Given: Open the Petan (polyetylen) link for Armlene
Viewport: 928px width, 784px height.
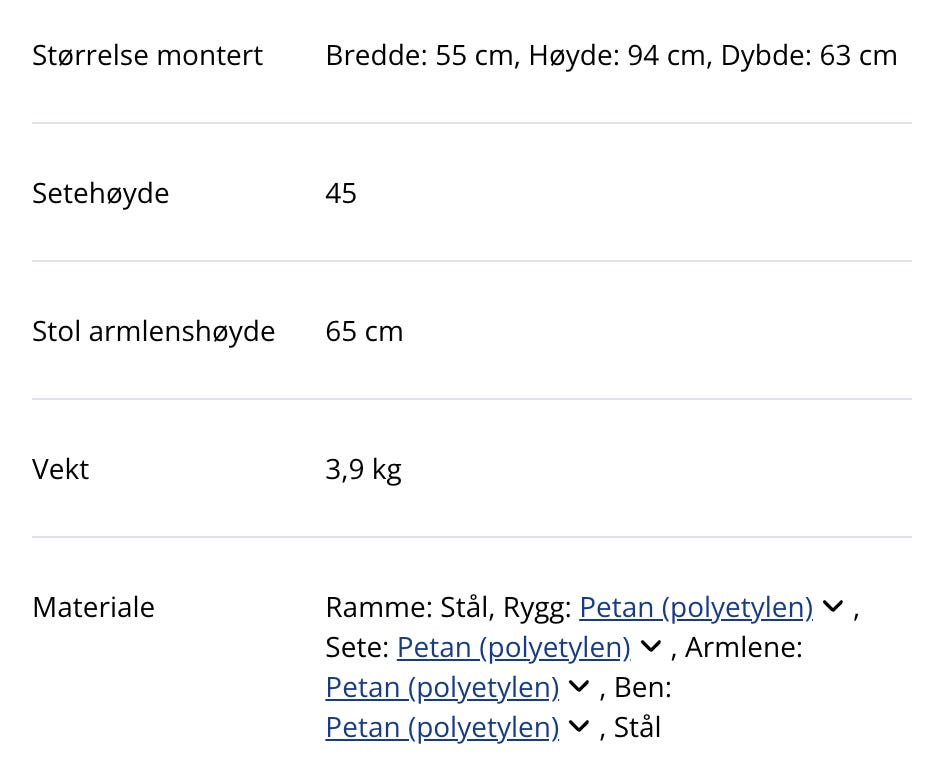Looking at the screenshot, I should [x=441, y=687].
